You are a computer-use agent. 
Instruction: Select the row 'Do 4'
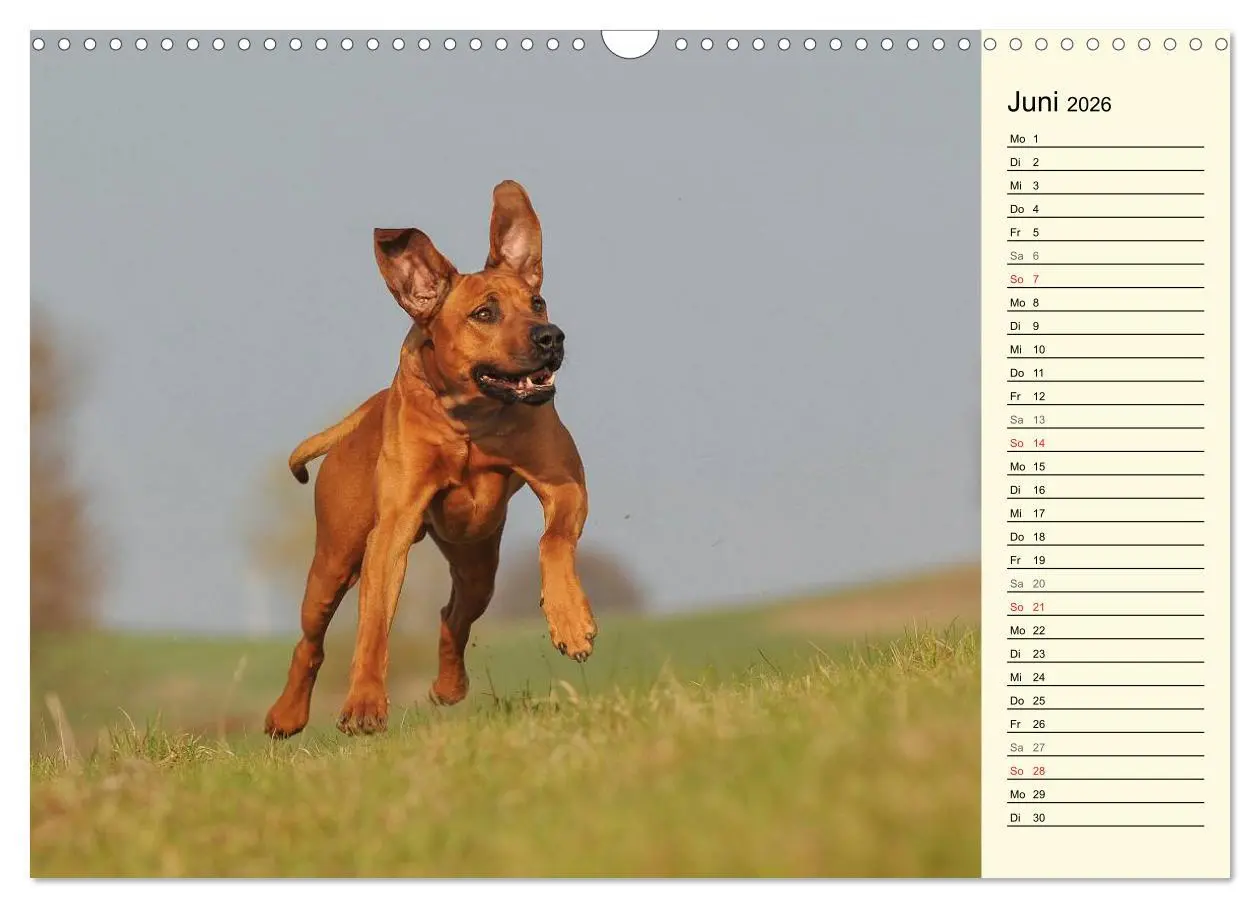point(1105,208)
